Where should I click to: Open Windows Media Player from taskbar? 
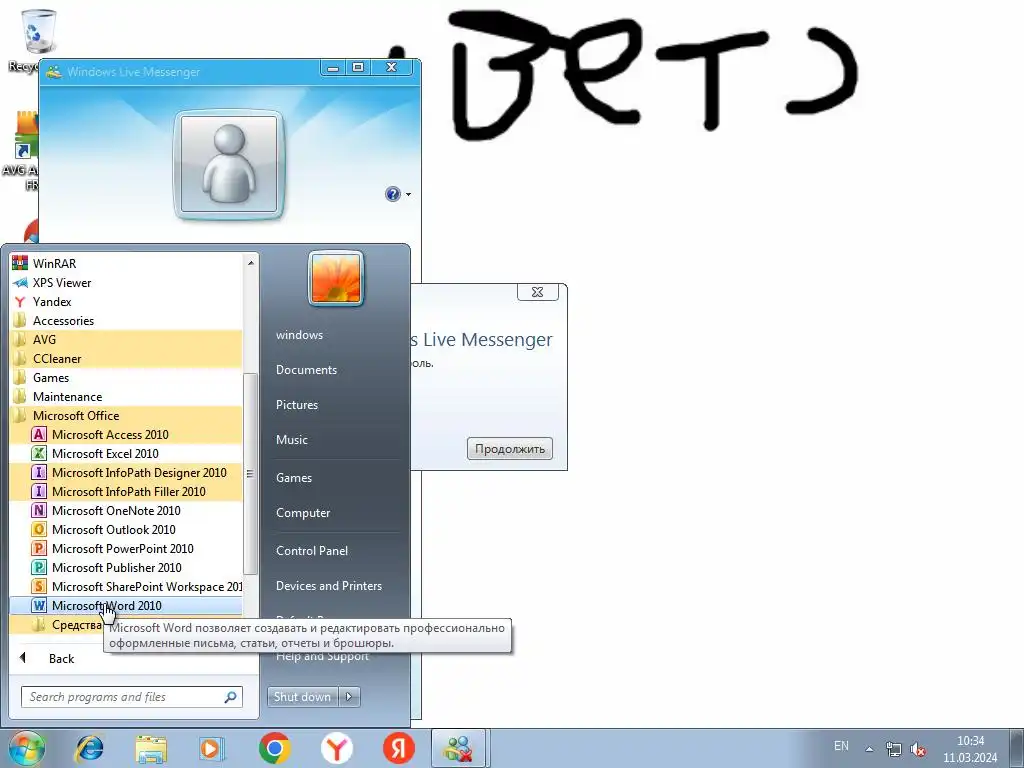tap(211, 748)
